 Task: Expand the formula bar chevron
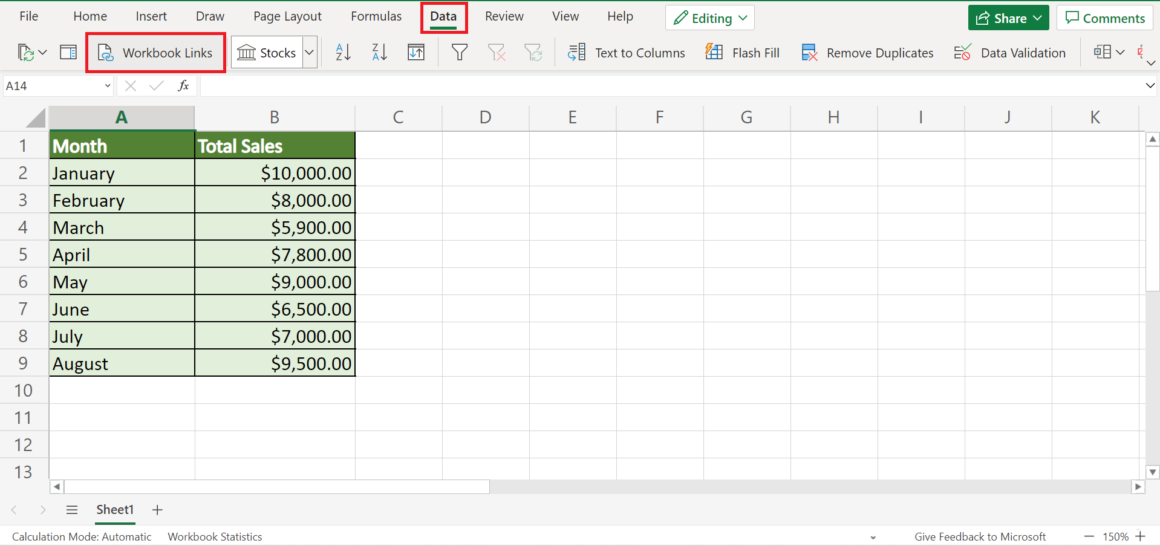coord(1149,86)
